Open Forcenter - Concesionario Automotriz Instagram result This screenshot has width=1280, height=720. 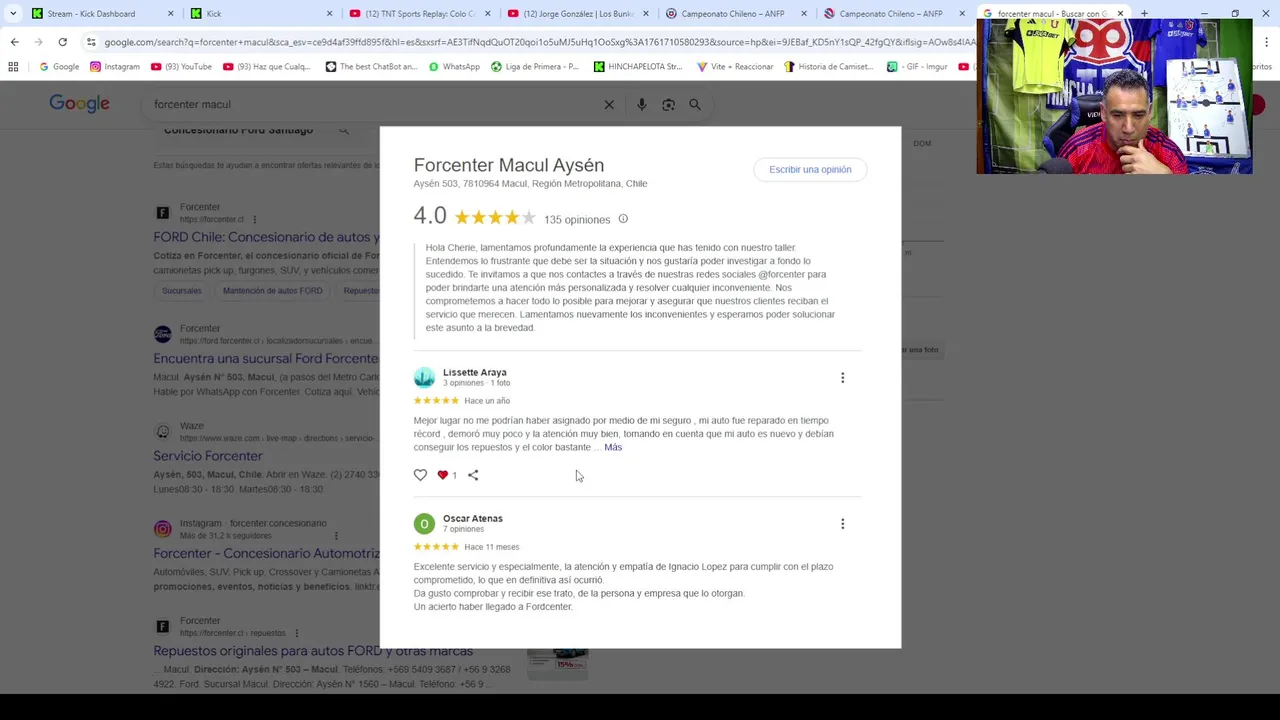[266, 553]
